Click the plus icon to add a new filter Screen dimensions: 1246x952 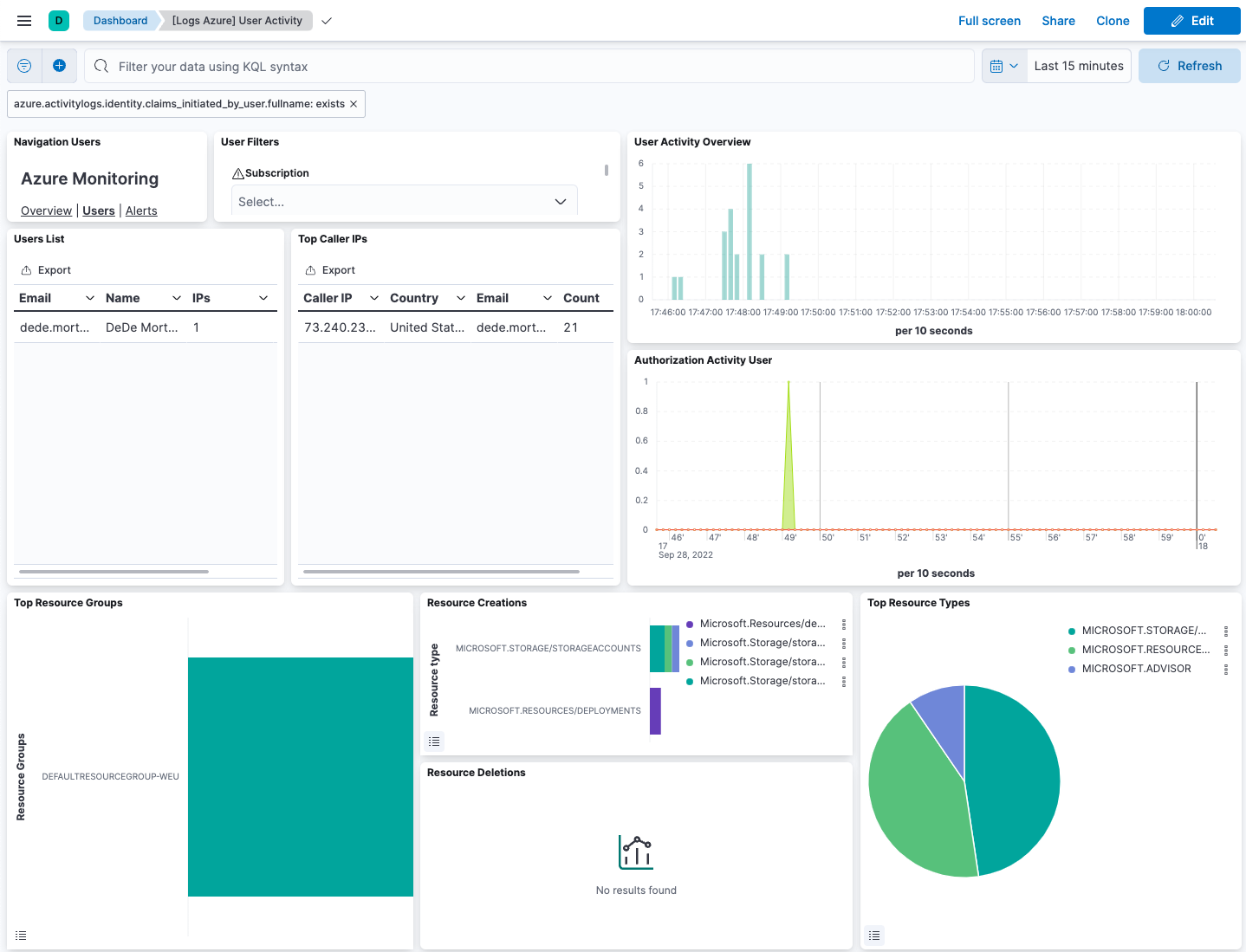pos(59,65)
